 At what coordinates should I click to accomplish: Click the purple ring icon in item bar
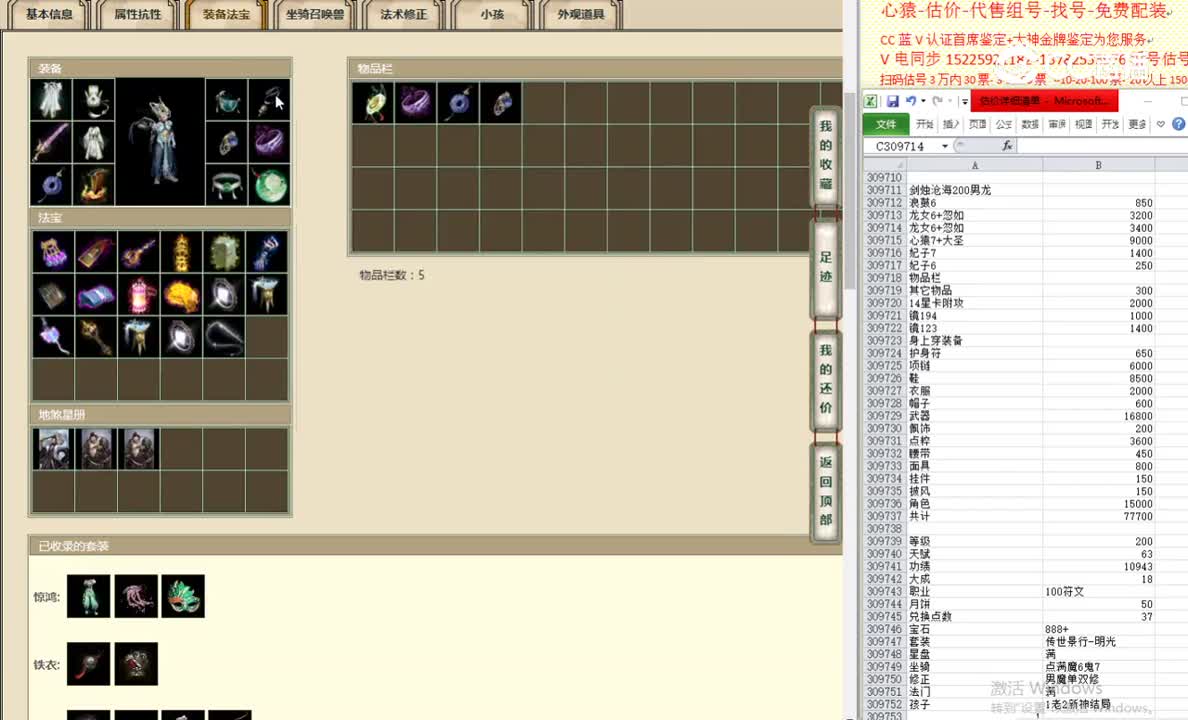point(415,103)
